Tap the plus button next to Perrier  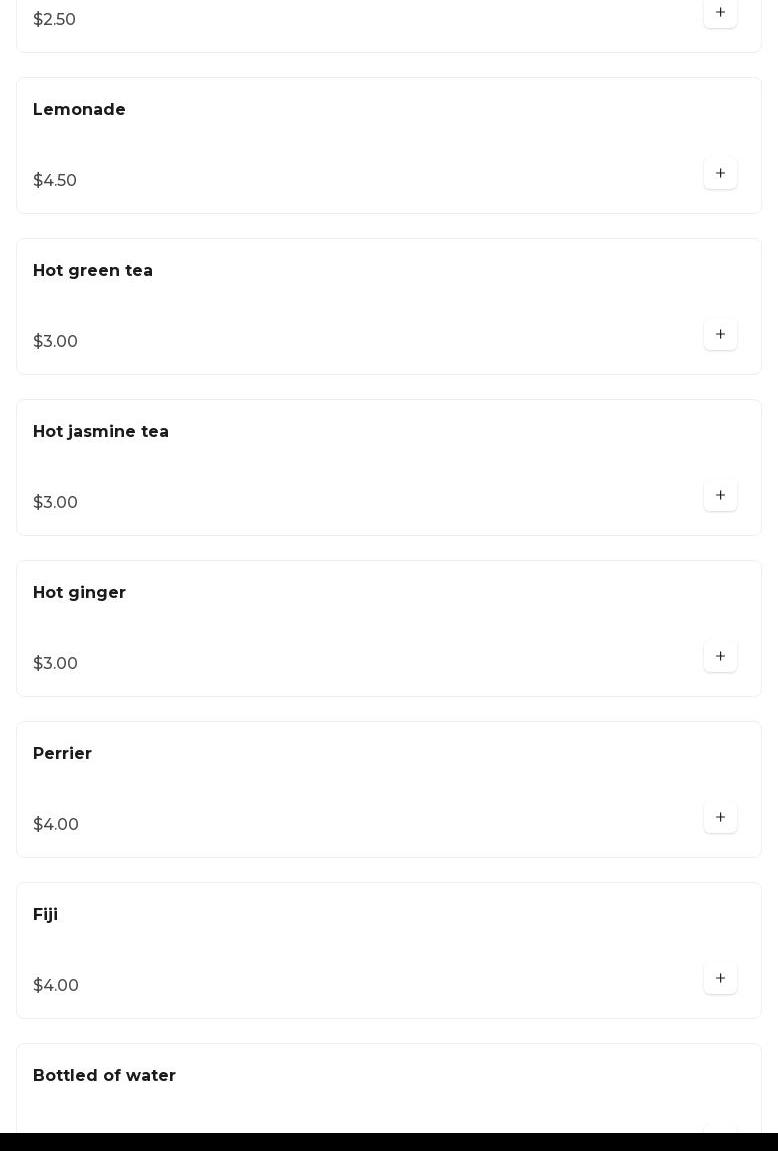(x=720, y=818)
